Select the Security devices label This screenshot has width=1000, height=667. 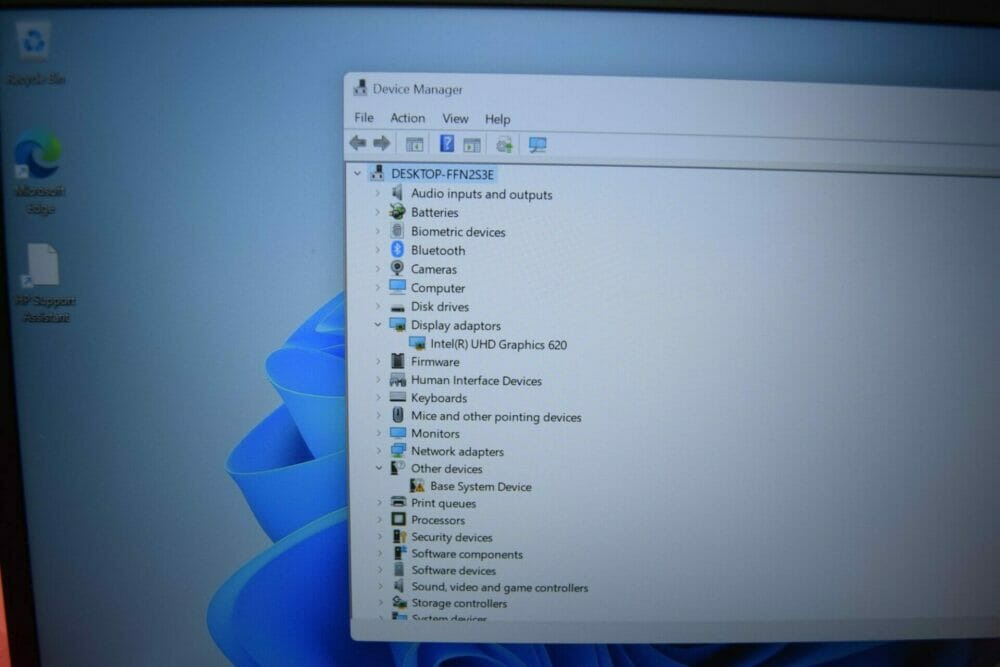[452, 538]
